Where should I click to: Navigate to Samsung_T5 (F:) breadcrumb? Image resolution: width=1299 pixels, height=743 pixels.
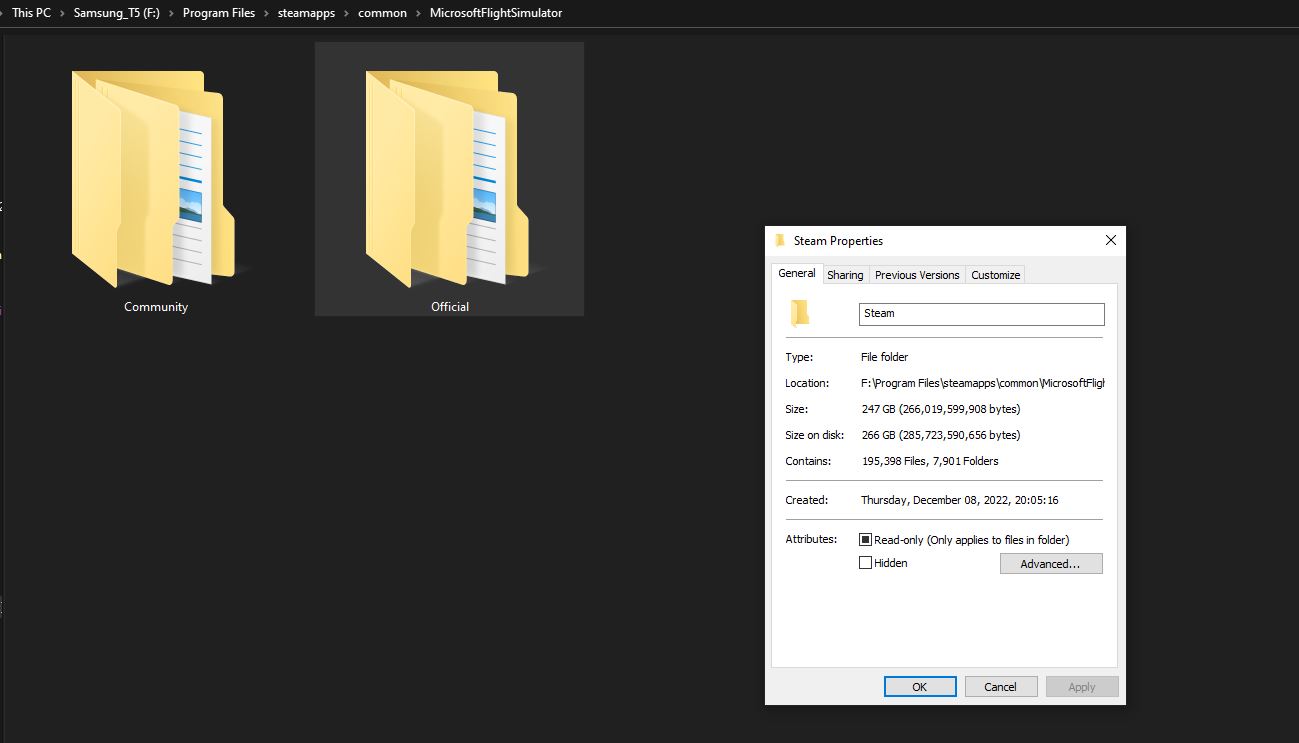pos(117,13)
